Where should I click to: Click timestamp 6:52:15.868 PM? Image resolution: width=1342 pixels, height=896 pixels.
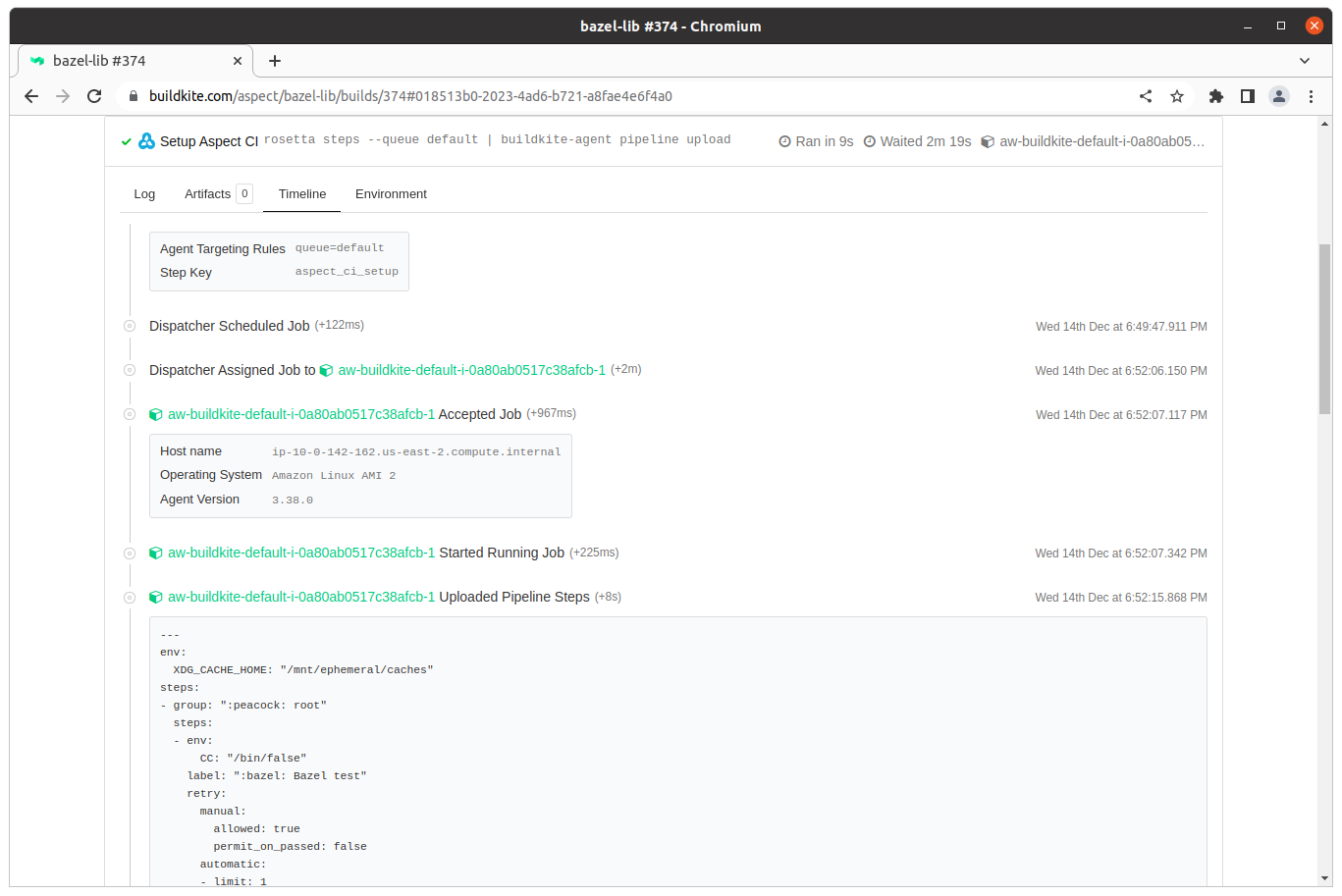[1121, 598]
